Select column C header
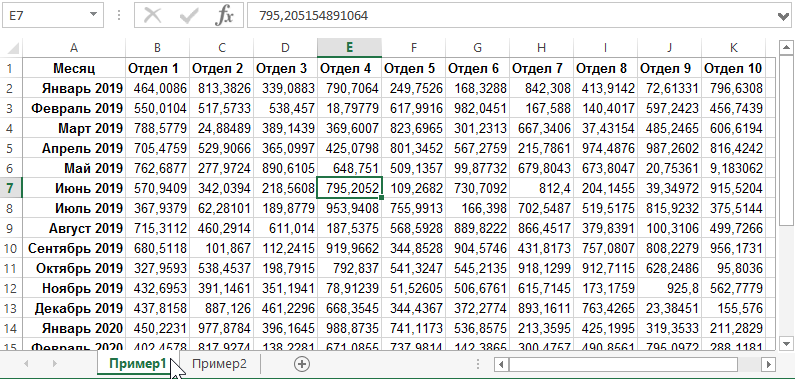Image resolution: width=795 pixels, height=379 pixels. point(222,48)
